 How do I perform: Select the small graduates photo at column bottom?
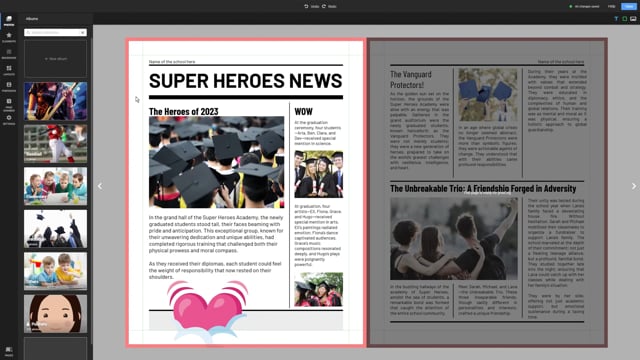[x=319, y=289]
